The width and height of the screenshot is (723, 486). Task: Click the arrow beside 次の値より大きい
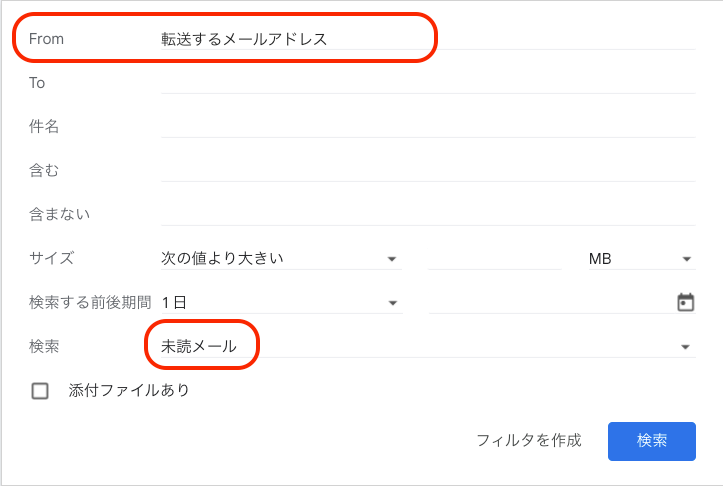click(x=392, y=259)
